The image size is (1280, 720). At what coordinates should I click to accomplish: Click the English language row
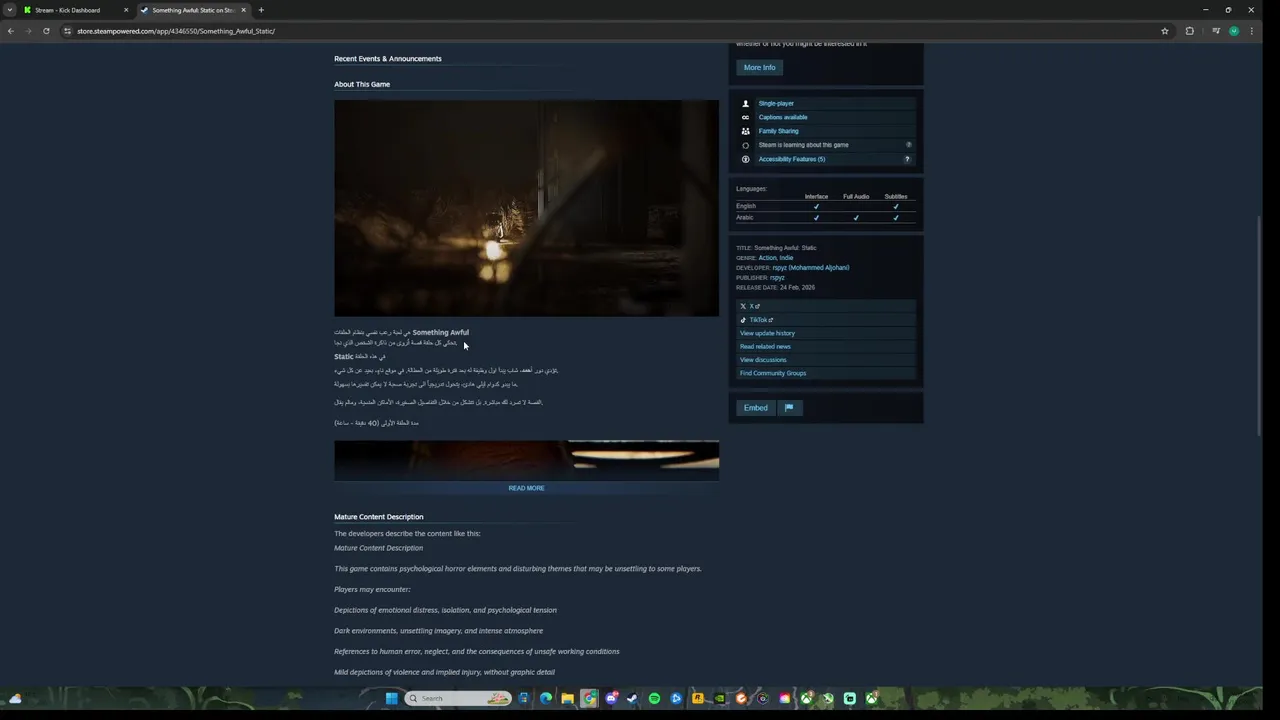click(x=825, y=206)
